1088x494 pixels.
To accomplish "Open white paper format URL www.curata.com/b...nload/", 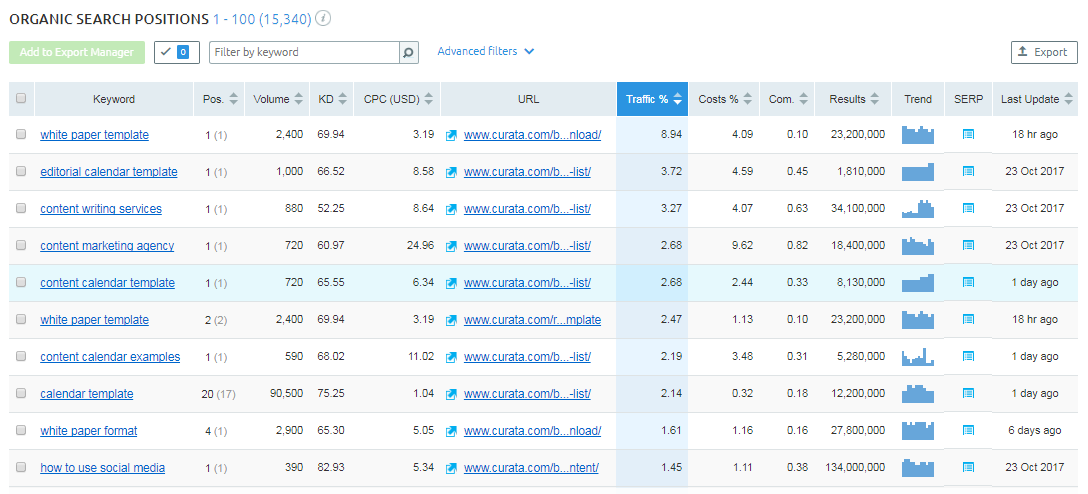I will [532, 431].
